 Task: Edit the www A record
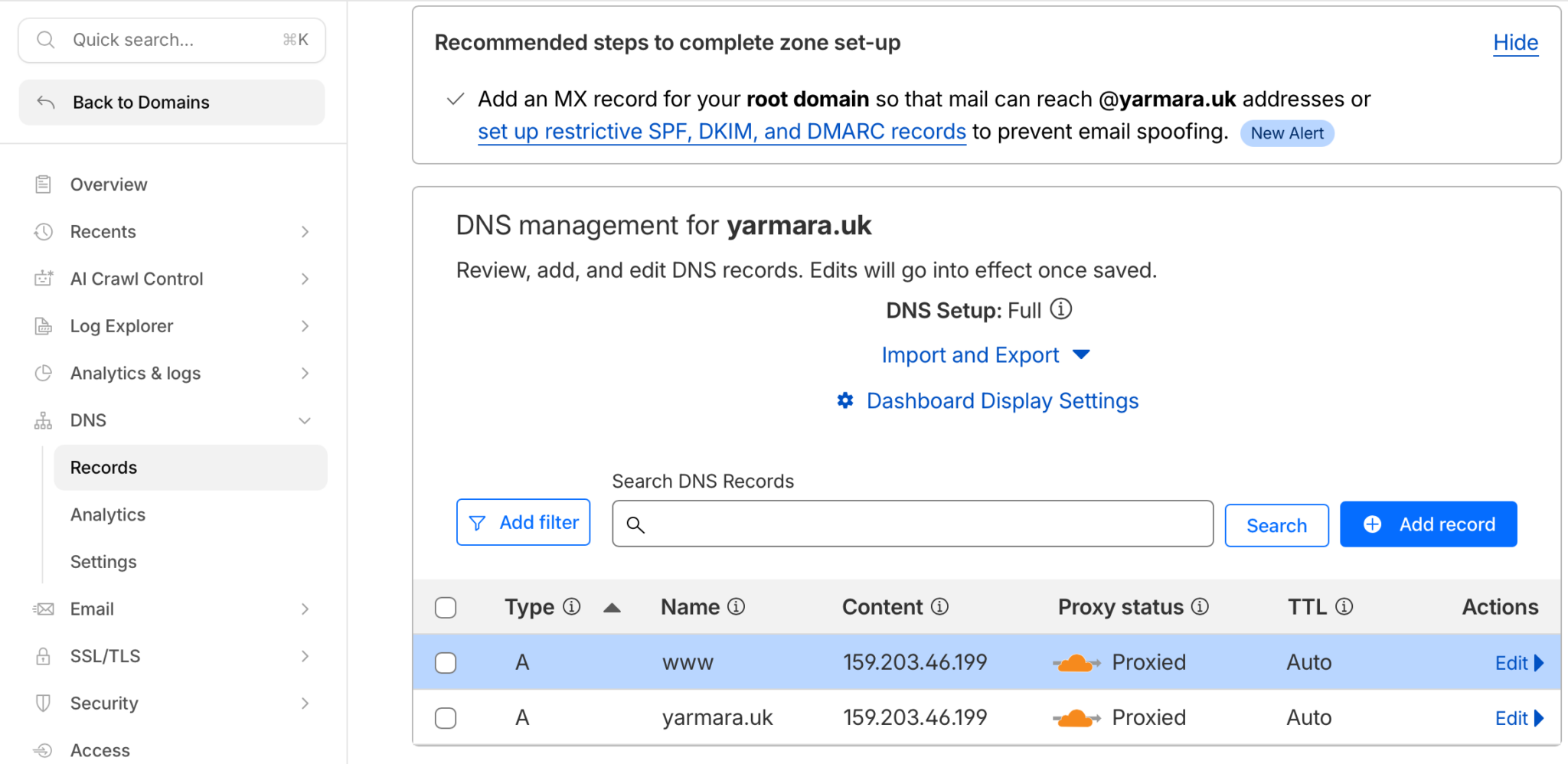pyautogui.click(x=1519, y=663)
